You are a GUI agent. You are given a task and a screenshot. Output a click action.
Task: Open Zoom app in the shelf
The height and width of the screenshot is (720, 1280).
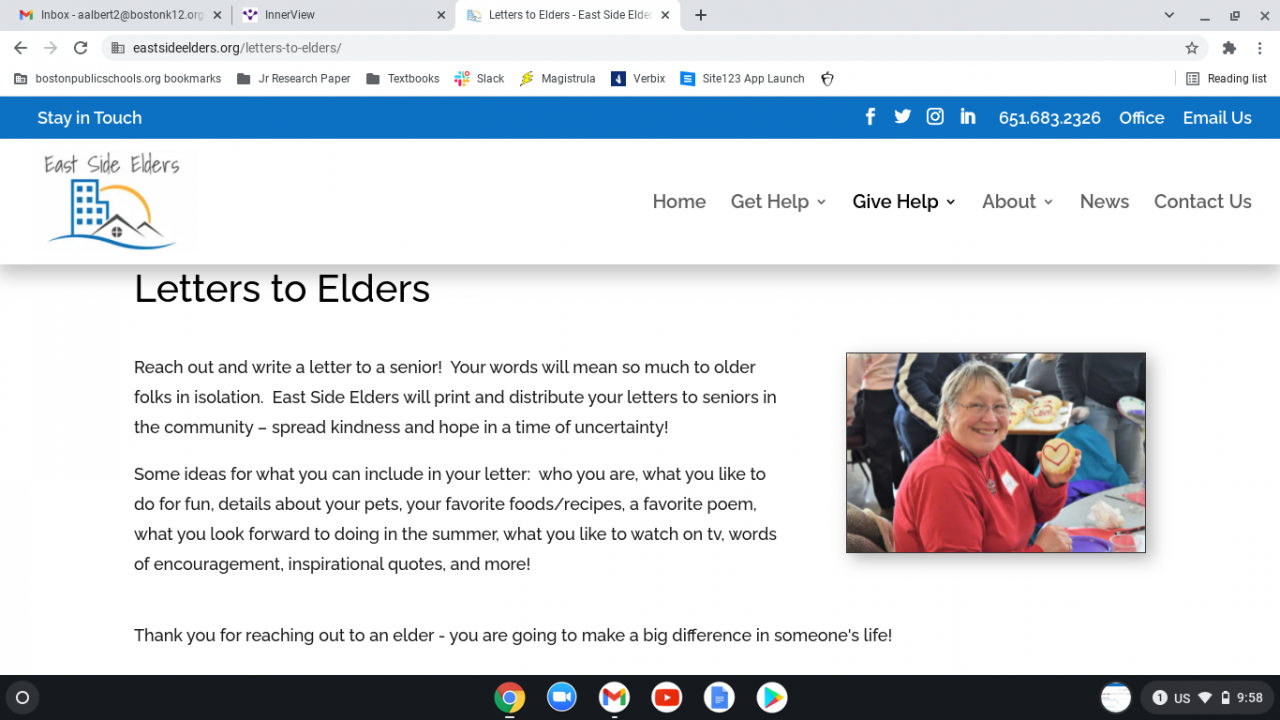[x=562, y=697]
